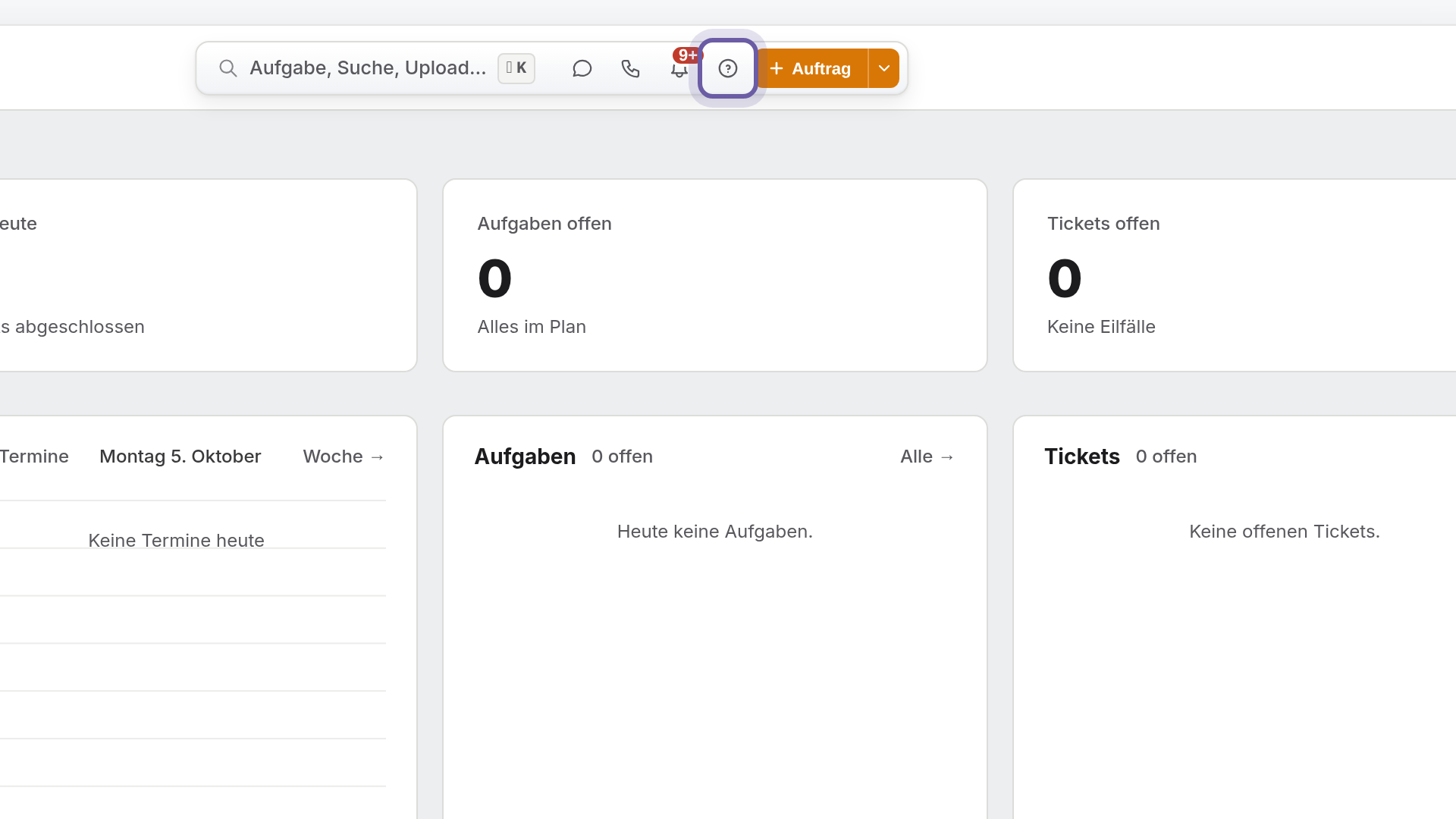Click the Tickets panel heading
The image size is (1456, 819).
(x=1082, y=457)
